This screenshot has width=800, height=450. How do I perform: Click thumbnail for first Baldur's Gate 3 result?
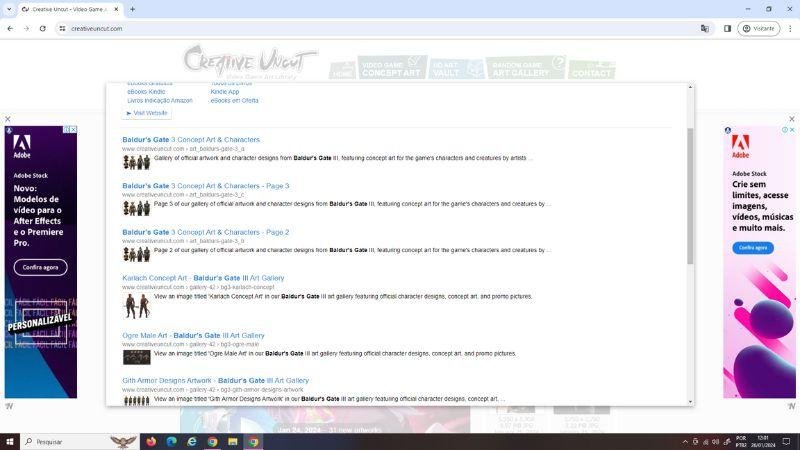(137, 162)
